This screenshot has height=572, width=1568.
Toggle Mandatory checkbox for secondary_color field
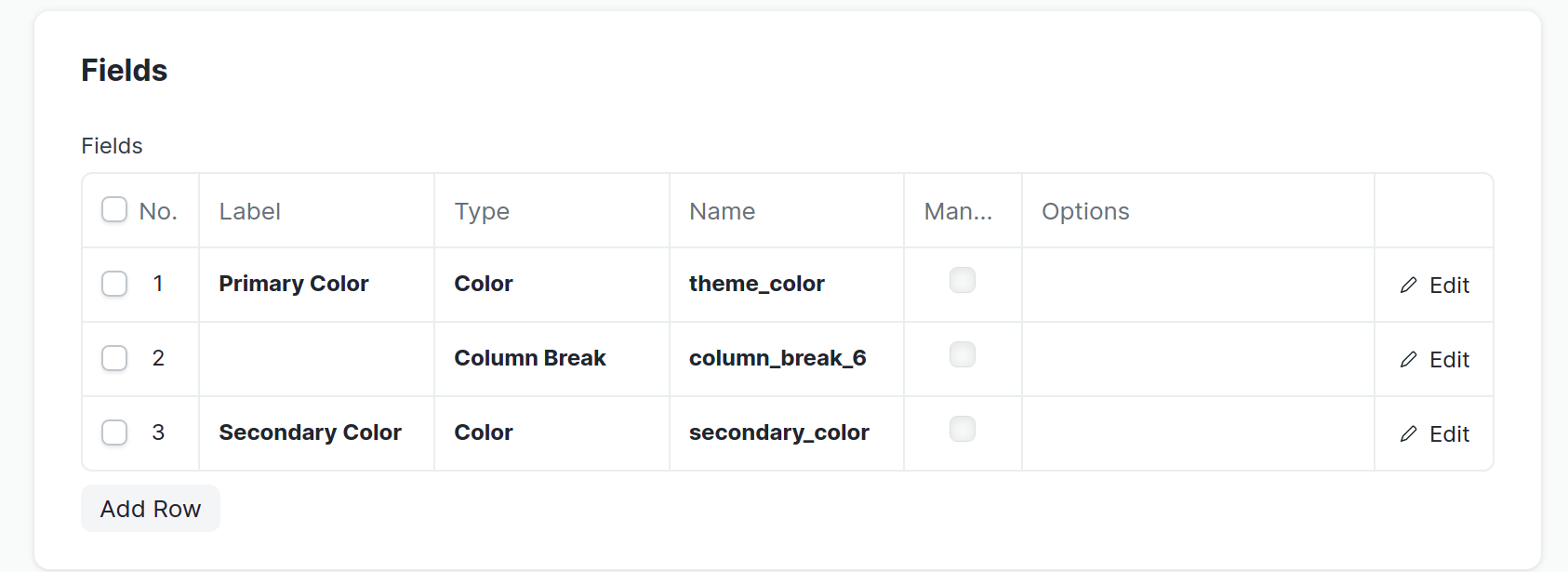coord(963,429)
